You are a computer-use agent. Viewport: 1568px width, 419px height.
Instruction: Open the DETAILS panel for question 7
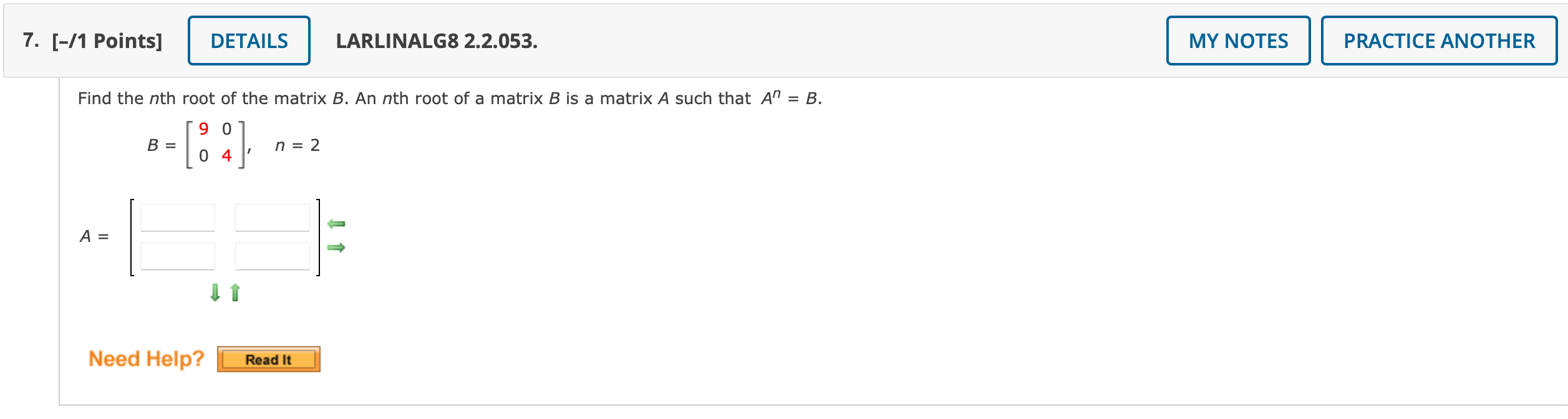click(x=248, y=41)
